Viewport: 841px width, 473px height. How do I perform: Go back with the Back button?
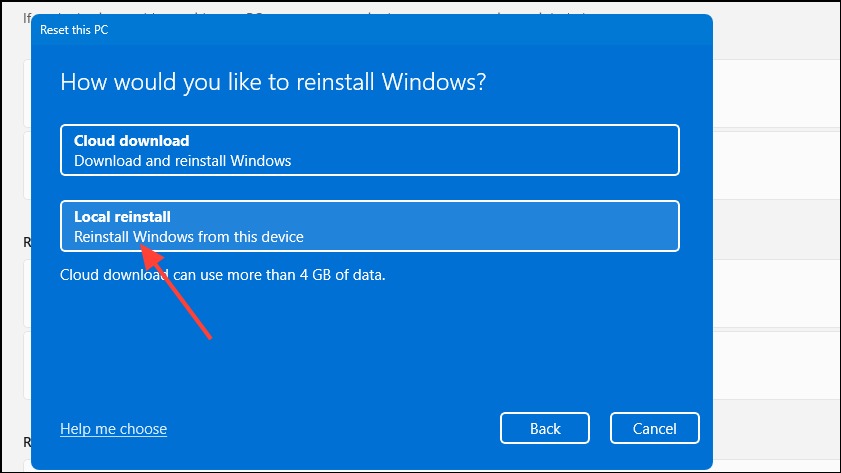[x=544, y=428]
